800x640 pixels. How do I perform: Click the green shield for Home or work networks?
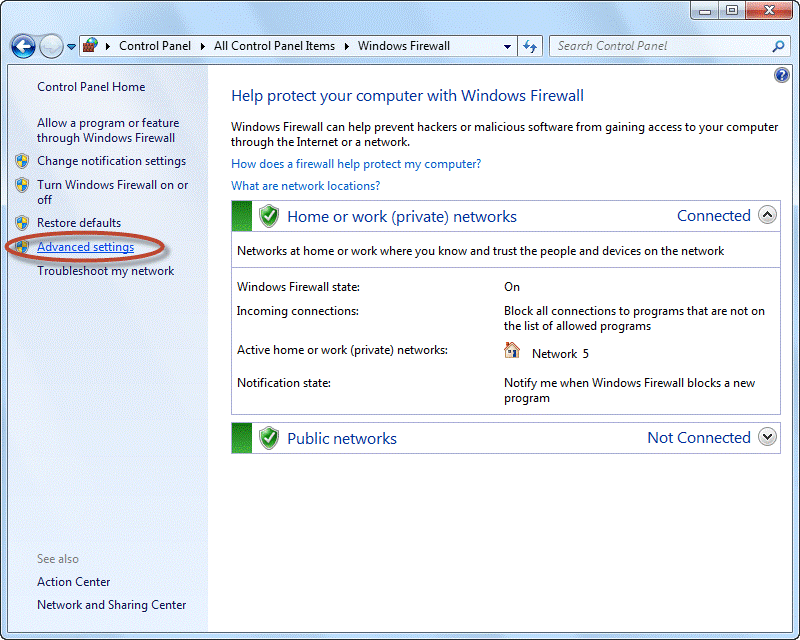tap(268, 214)
